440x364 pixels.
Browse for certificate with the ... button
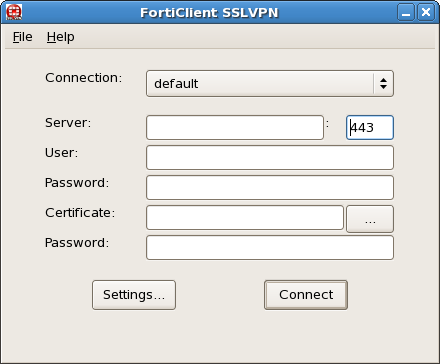click(x=370, y=219)
